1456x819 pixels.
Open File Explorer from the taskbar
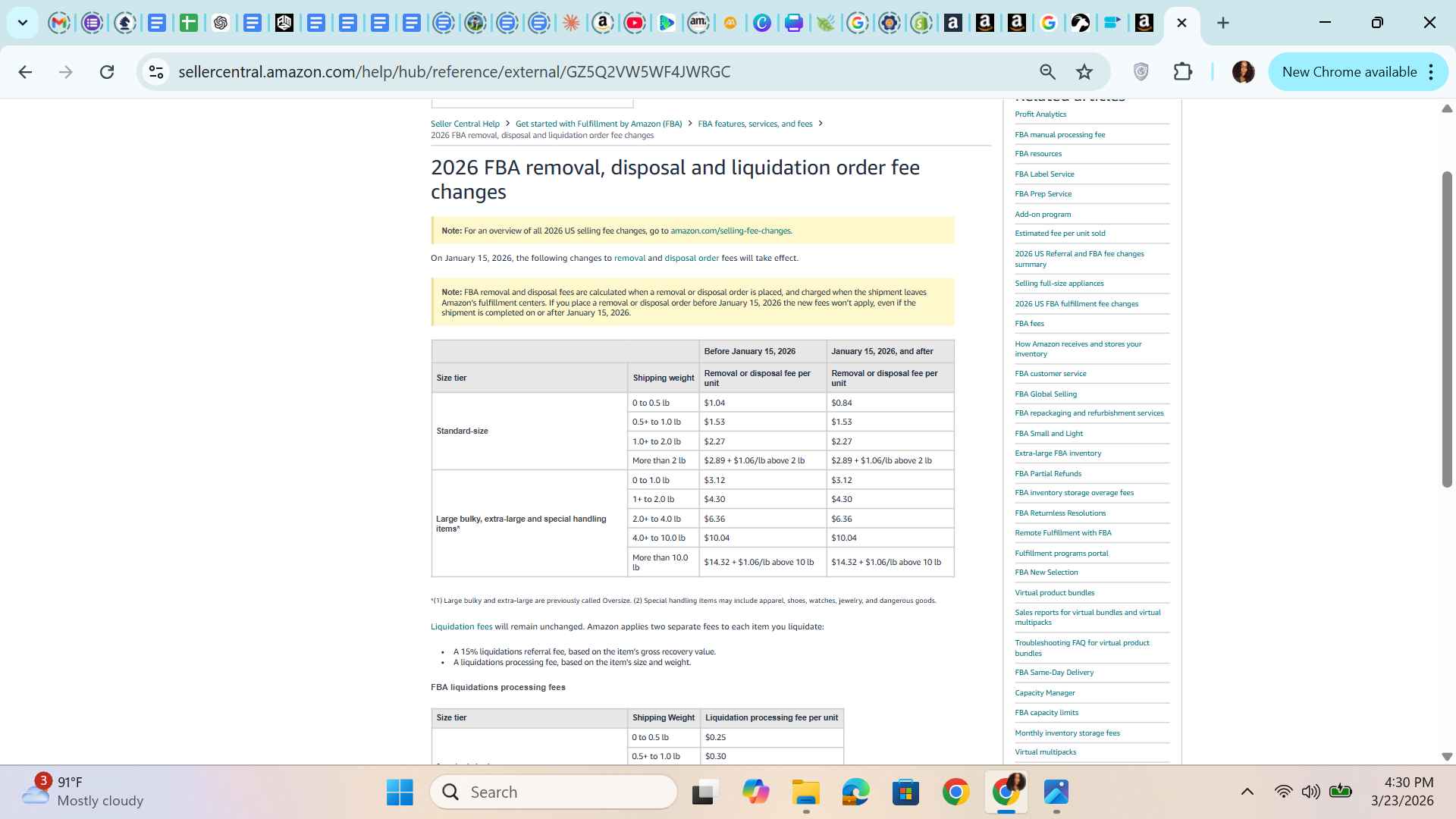pyautogui.click(x=805, y=792)
